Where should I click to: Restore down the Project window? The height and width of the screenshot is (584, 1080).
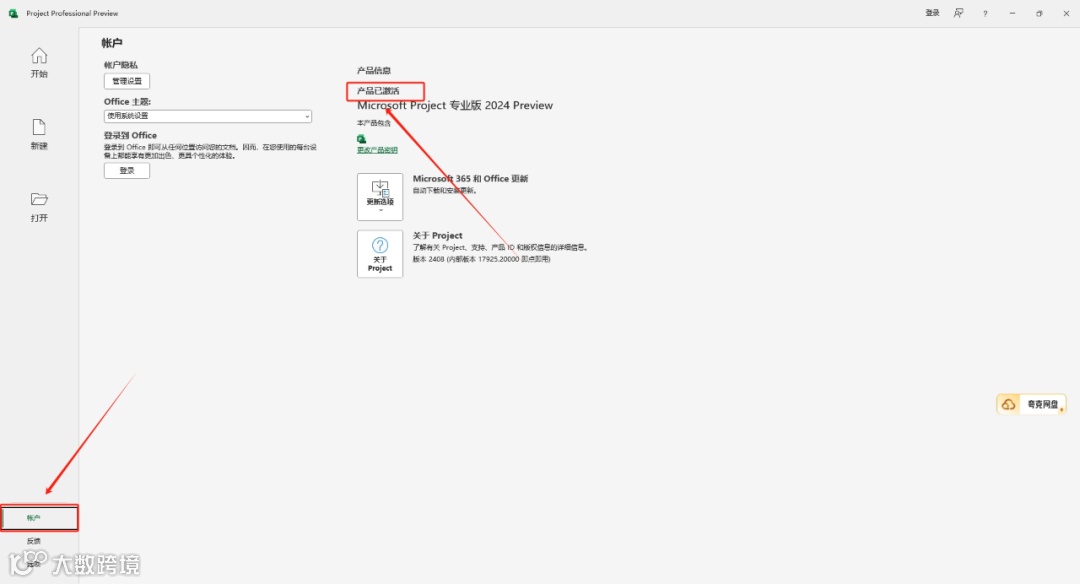1039,13
